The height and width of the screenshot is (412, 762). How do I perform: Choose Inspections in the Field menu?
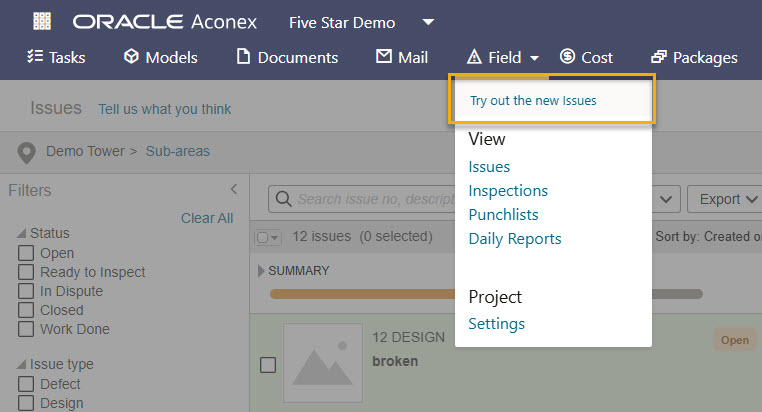[x=508, y=191]
